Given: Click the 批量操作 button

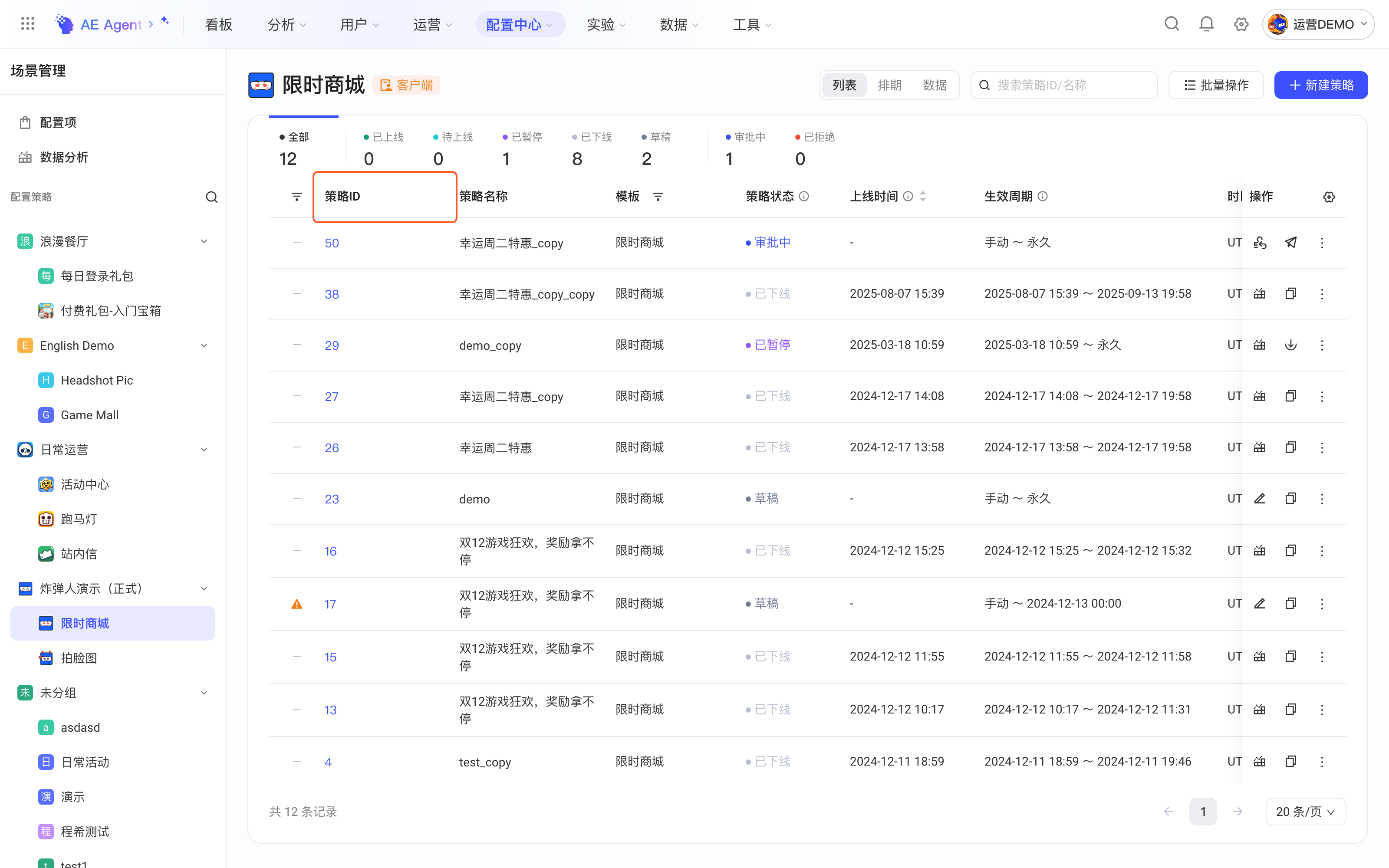Looking at the screenshot, I should click(x=1216, y=85).
